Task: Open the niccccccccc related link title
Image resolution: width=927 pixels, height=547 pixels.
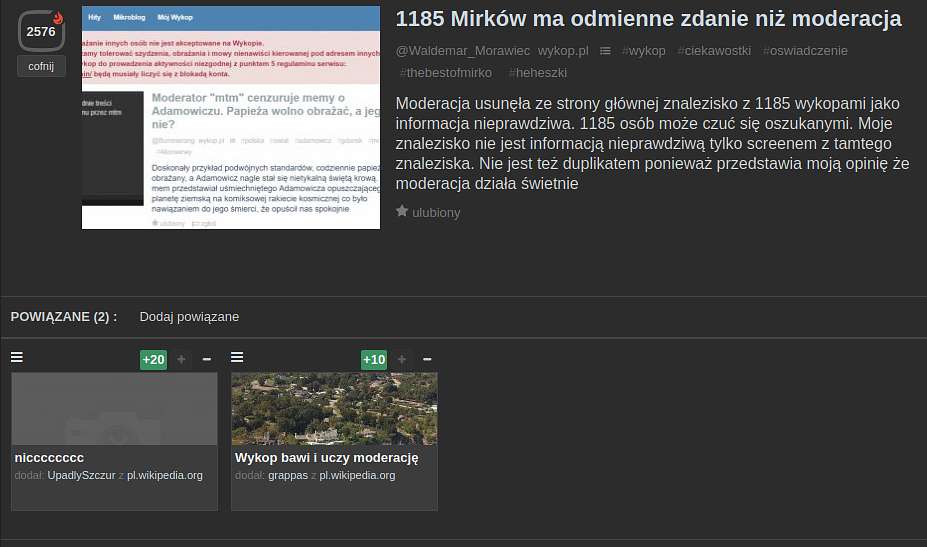Action: click(x=49, y=458)
